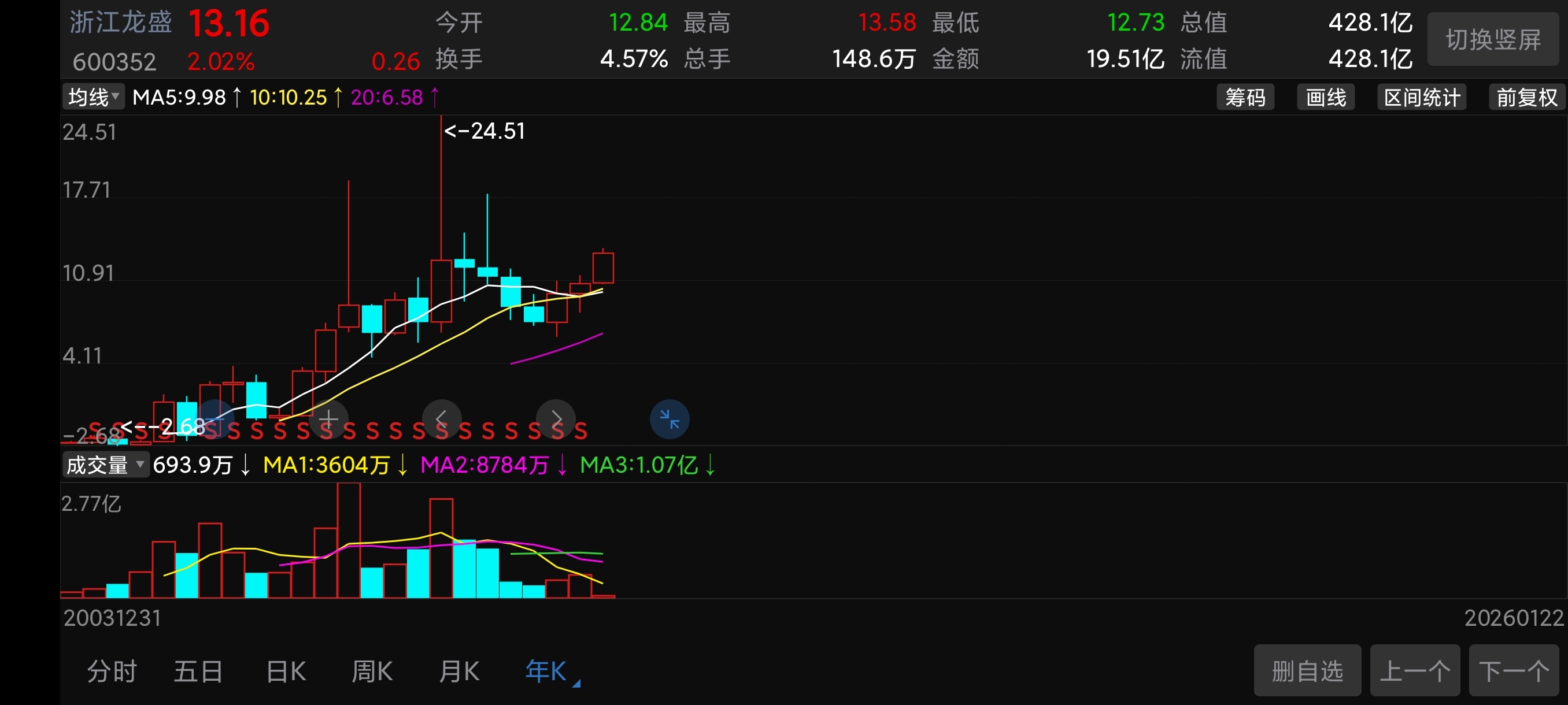The width and height of the screenshot is (1568, 705).
Task: Open the 均线 indicator dropdown
Action: [x=93, y=97]
